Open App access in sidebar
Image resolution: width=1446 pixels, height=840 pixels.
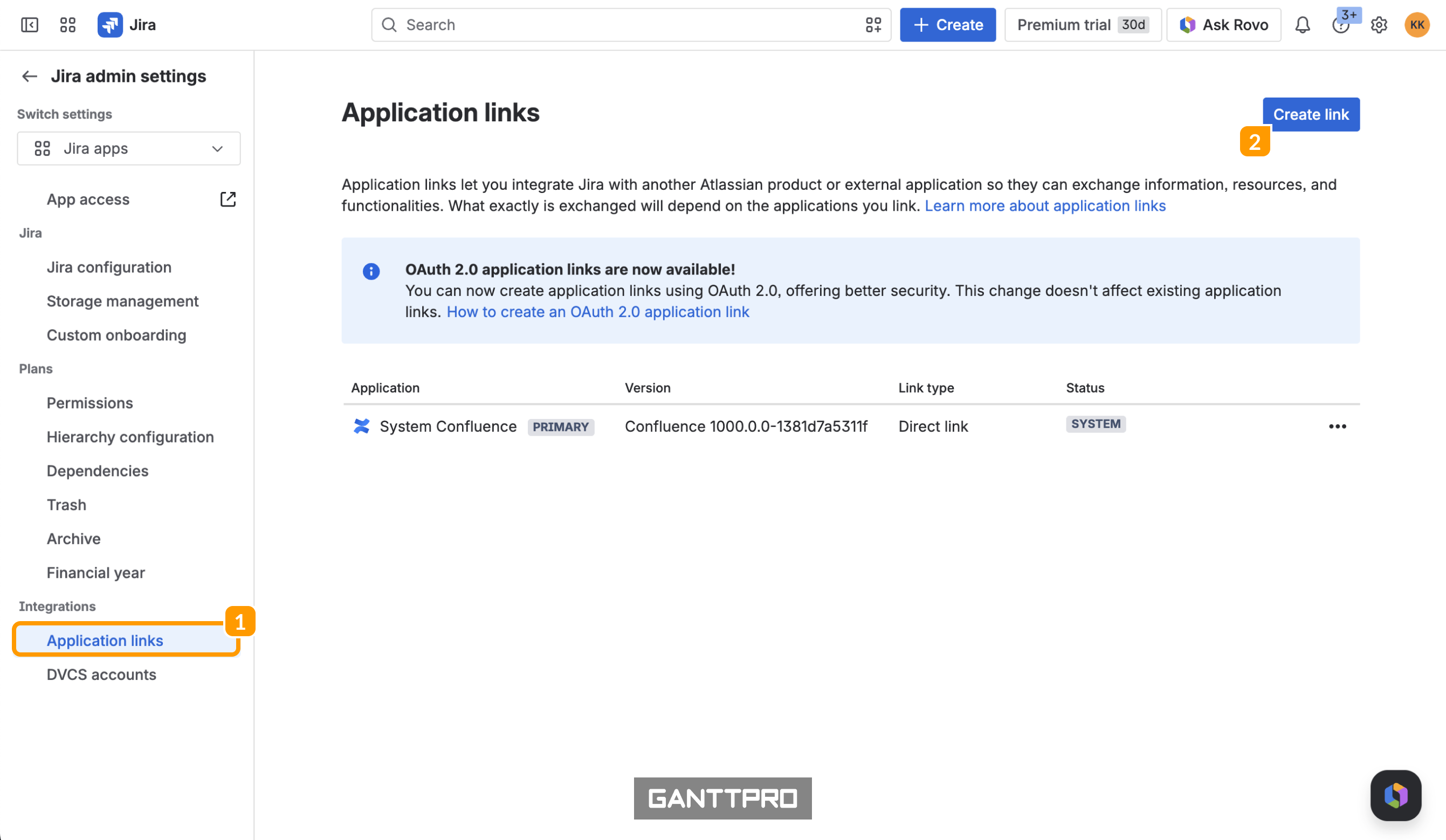pyautogui.click(x=88, y=199)
